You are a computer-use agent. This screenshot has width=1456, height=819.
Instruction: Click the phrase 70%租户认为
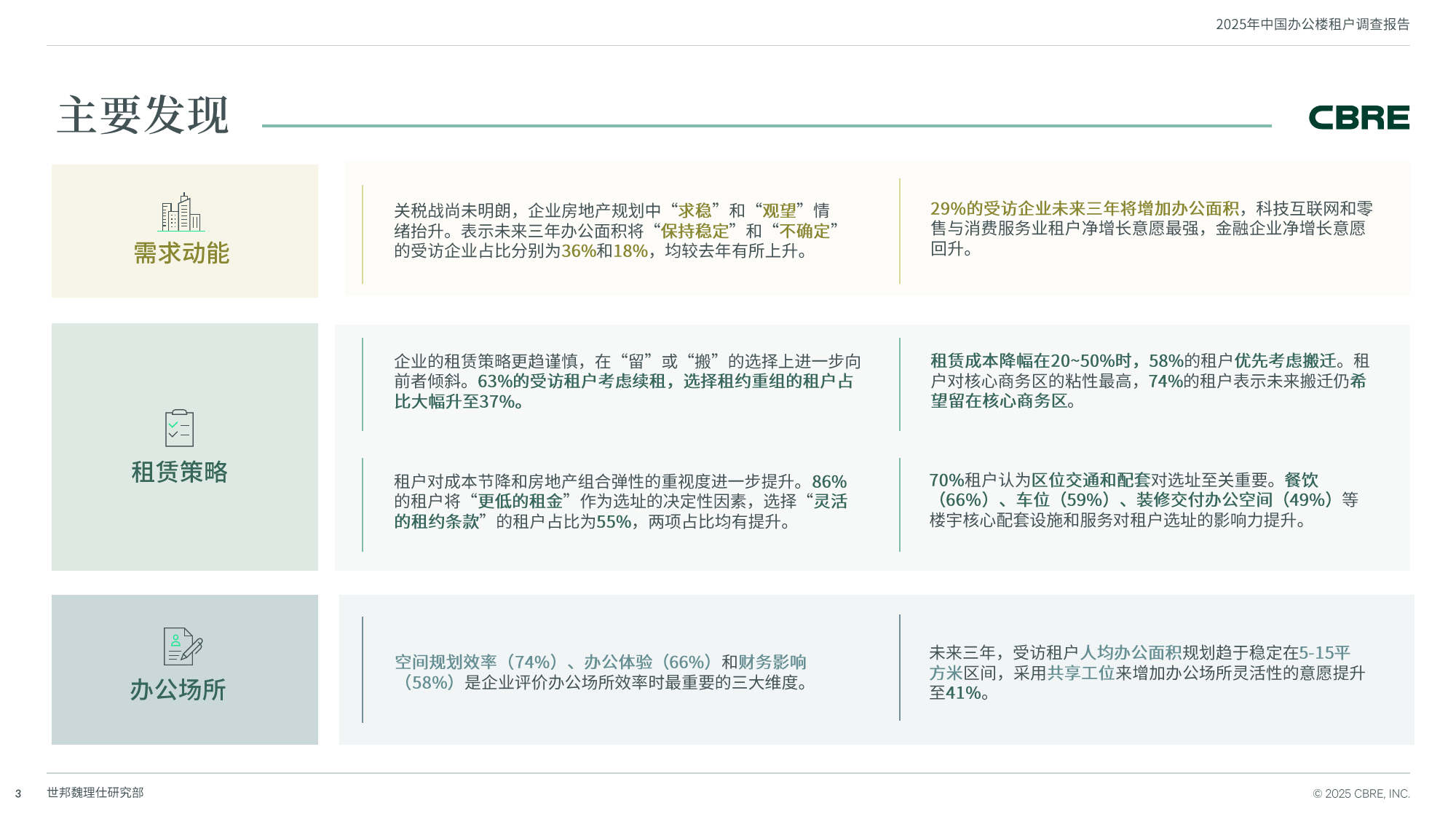(980, 480)
